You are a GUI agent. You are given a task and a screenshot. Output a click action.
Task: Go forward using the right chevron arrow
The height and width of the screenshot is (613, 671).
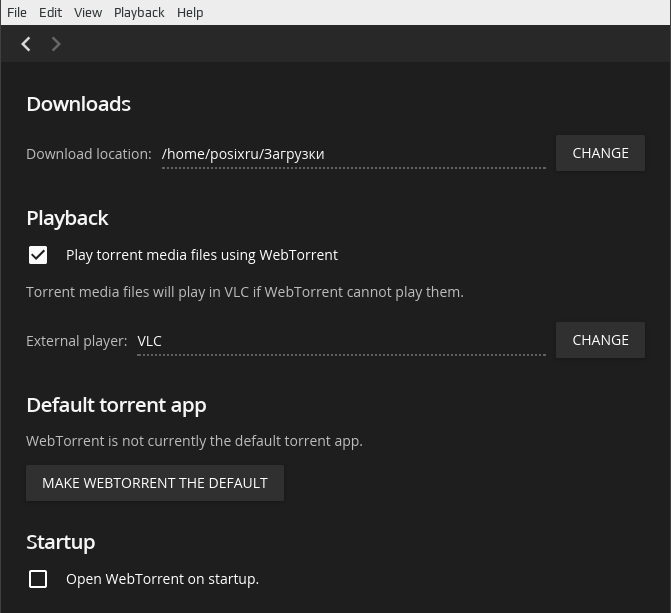pyautogui.click(x=56, y=44)
